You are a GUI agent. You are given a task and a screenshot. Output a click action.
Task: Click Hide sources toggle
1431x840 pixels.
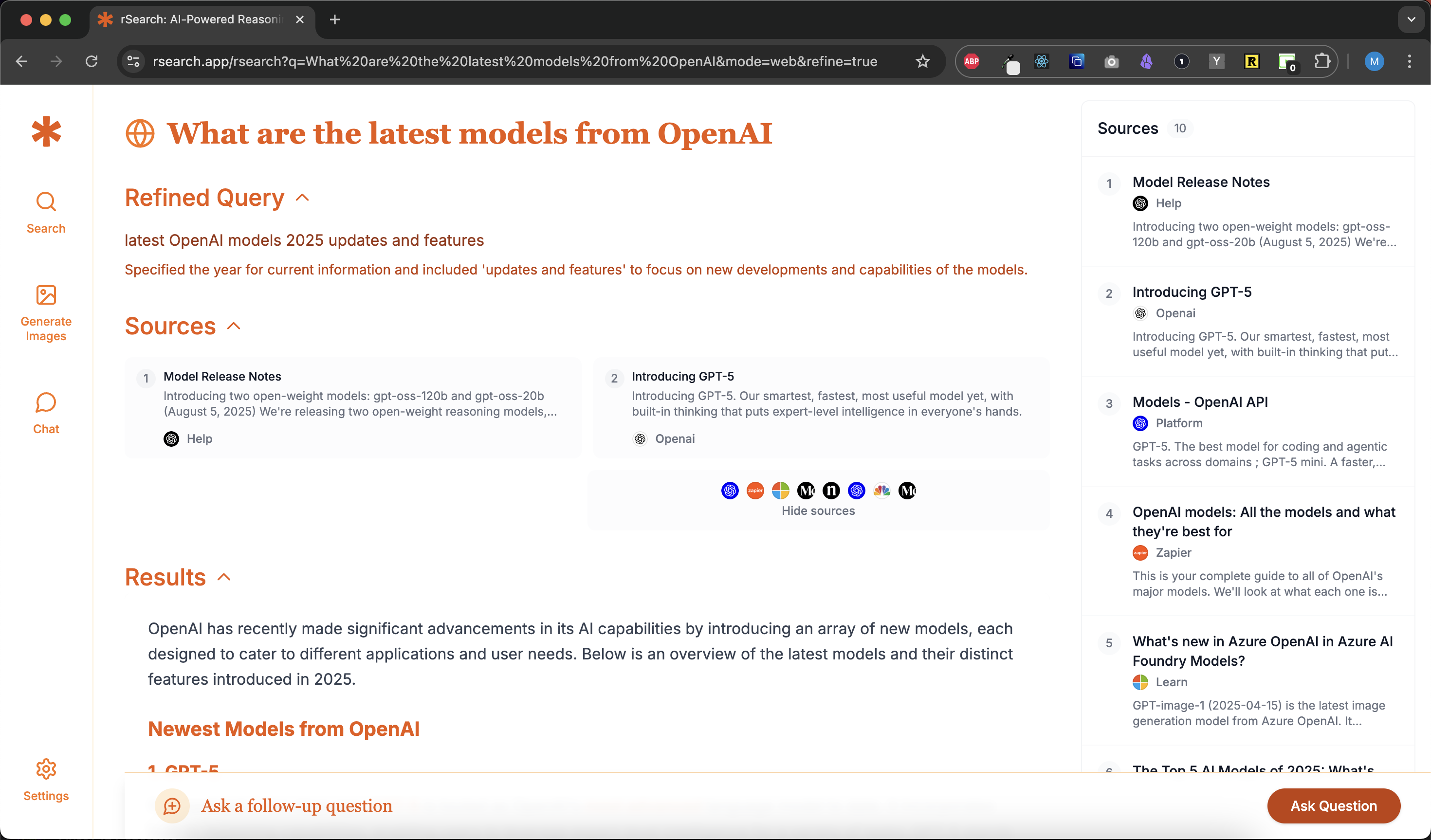click(x=818, y=511)
